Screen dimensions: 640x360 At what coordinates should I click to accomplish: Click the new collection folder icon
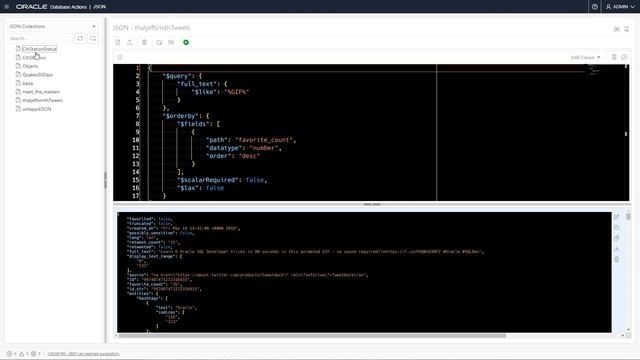[x=93, y=38]
